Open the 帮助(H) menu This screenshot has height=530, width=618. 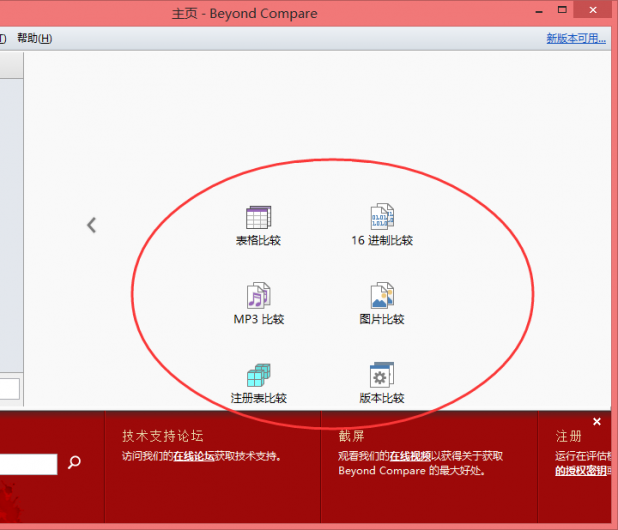click(x=35, y=38)
